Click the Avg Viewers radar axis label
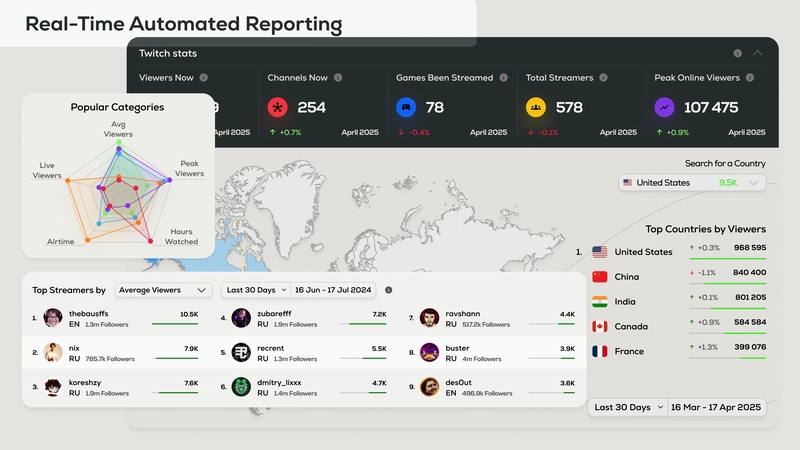The image size is (800, 450). 118,129
